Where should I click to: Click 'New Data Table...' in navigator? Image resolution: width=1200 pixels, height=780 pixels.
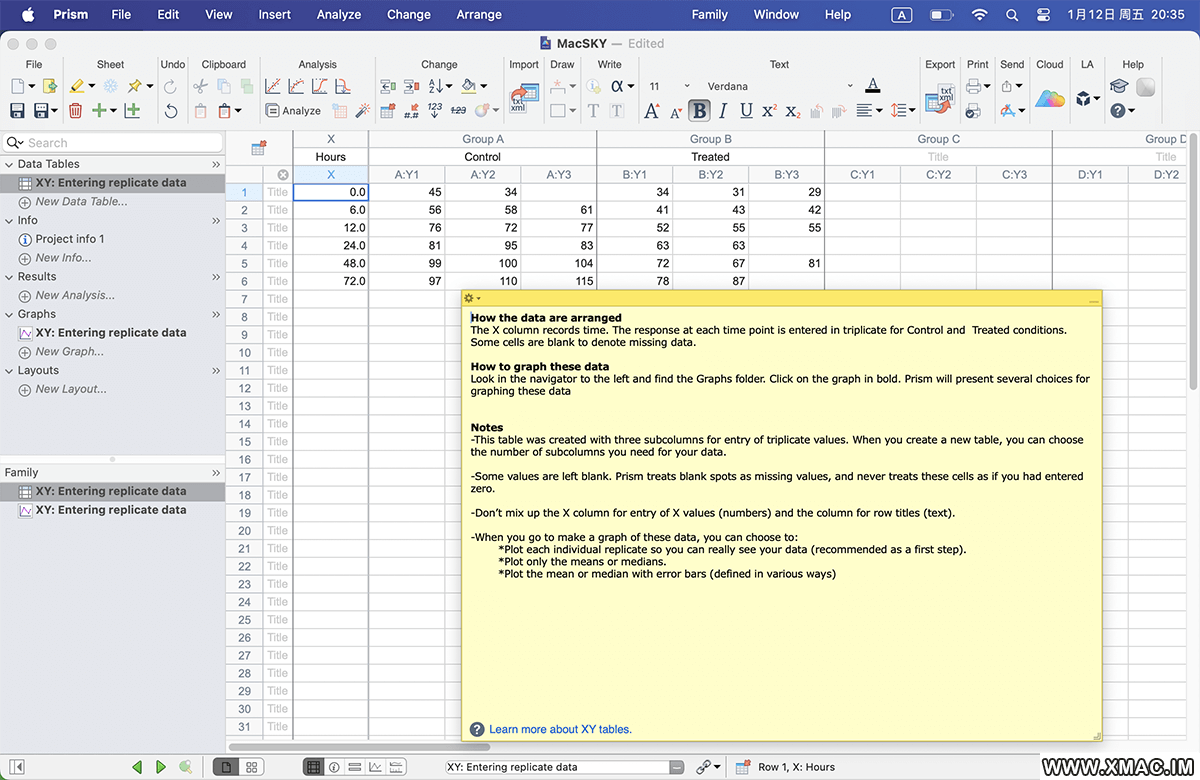[81, 202]
